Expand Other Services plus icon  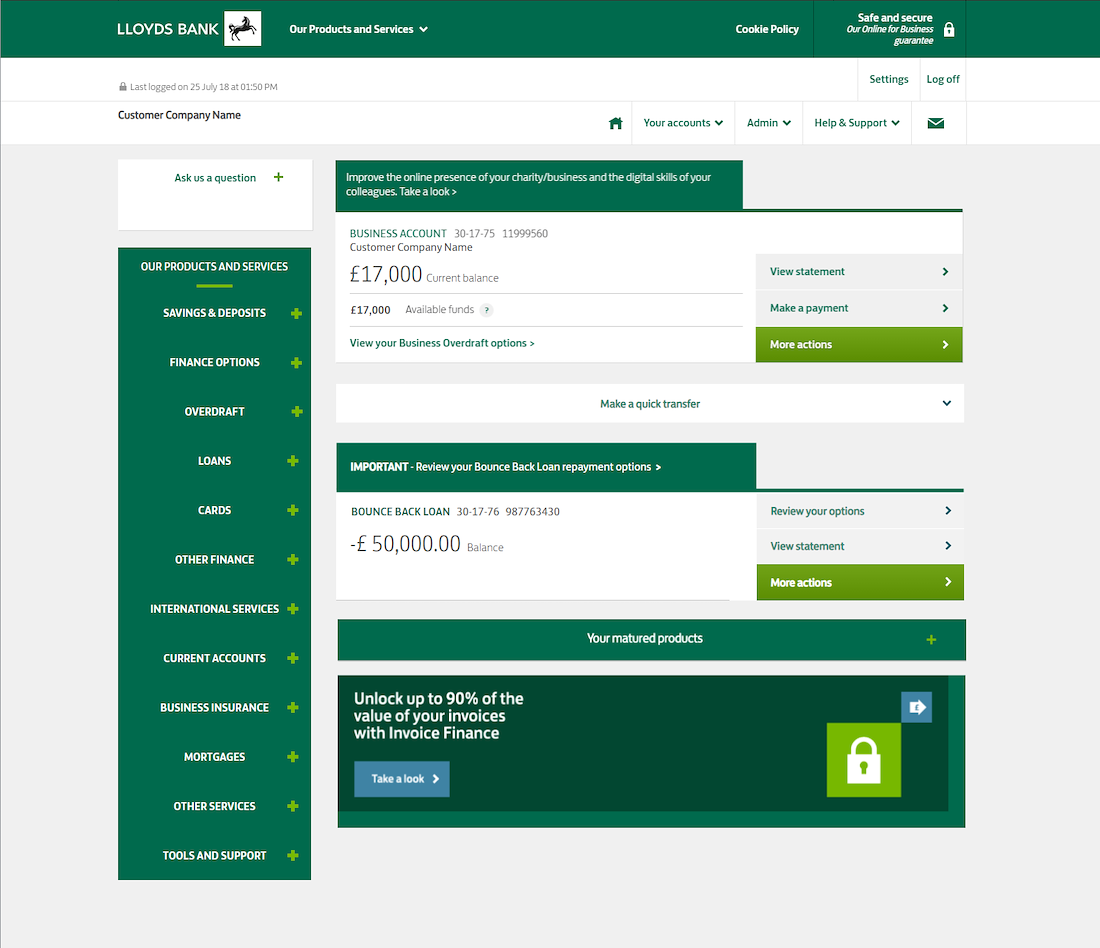tap(293, 806)
